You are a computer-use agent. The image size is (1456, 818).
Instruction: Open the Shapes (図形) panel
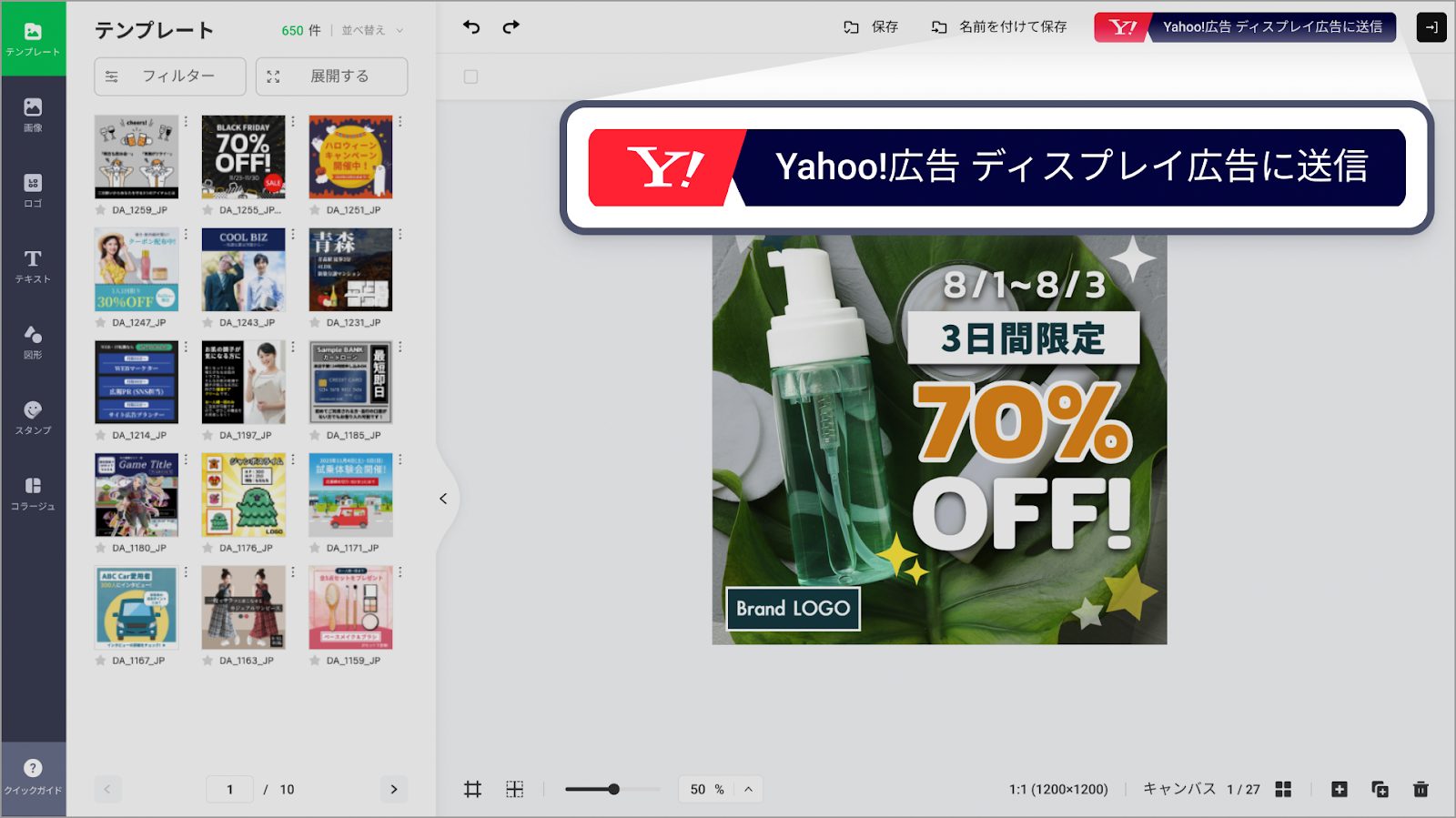[x=33, y=342]
